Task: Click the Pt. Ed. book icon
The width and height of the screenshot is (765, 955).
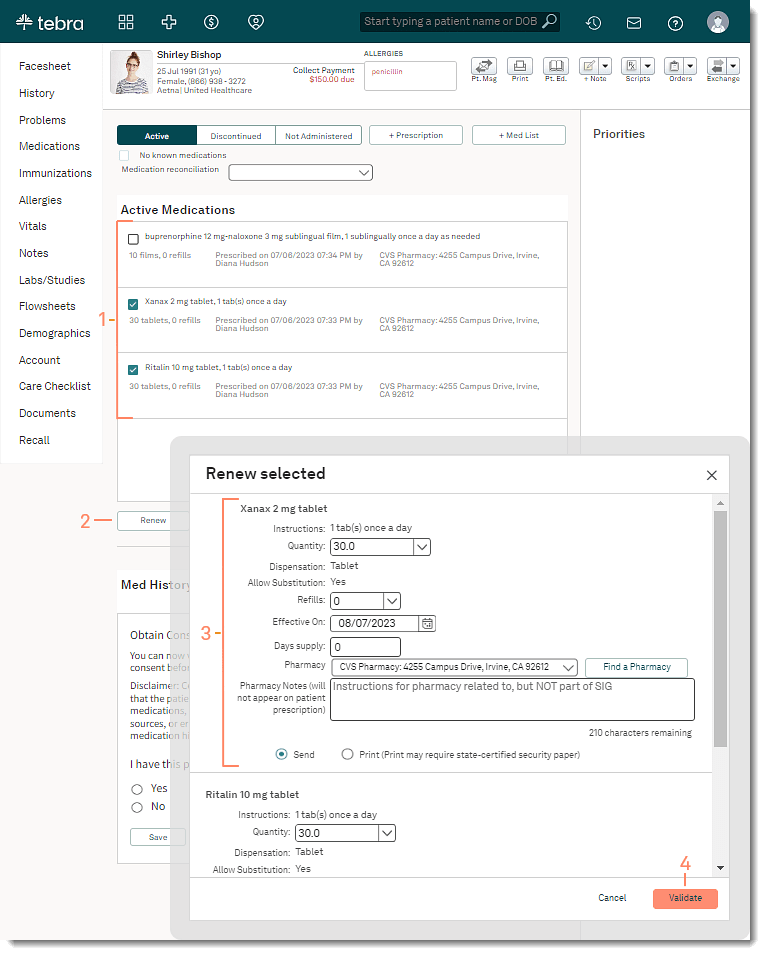Action: coord(556,66)
